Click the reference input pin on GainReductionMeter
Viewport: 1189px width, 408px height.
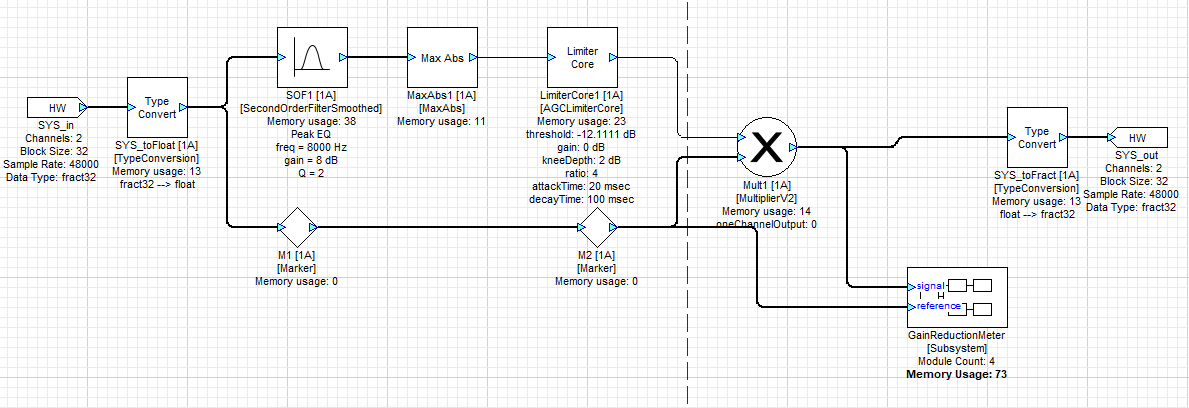pyautogui.click(x=911, y=306)
